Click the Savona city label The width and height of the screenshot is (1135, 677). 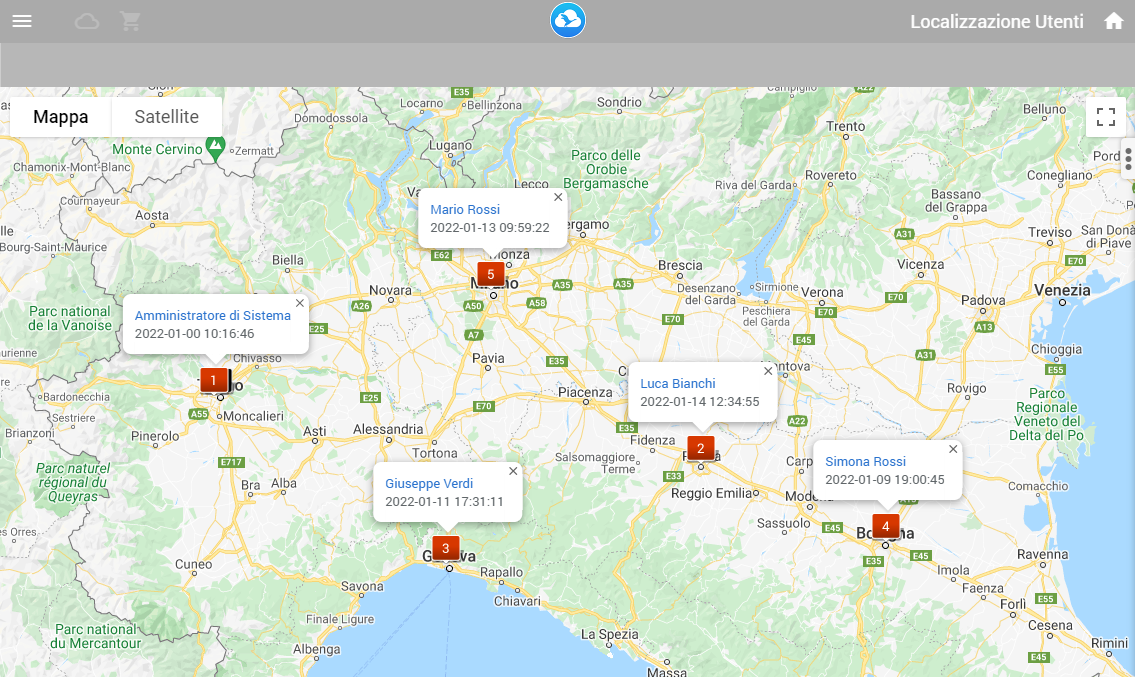362,586
